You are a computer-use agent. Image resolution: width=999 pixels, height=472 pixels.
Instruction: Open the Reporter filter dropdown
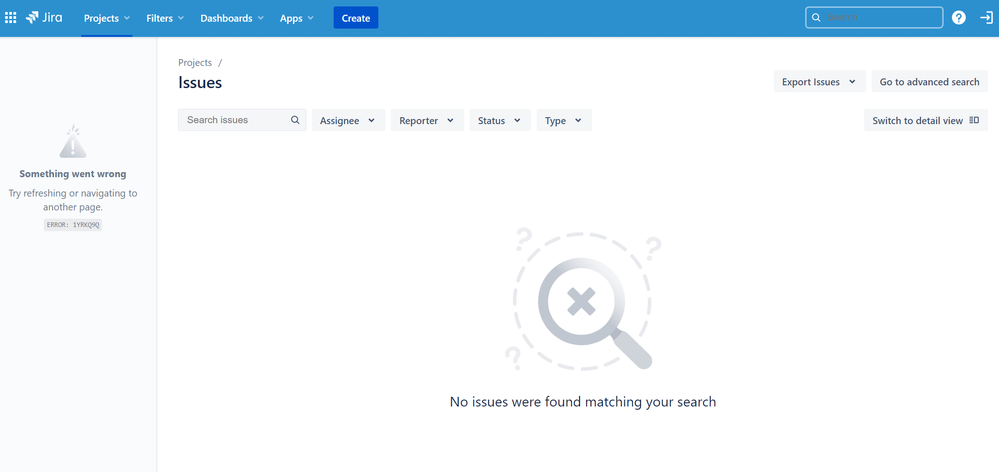(x=426, y=120)
